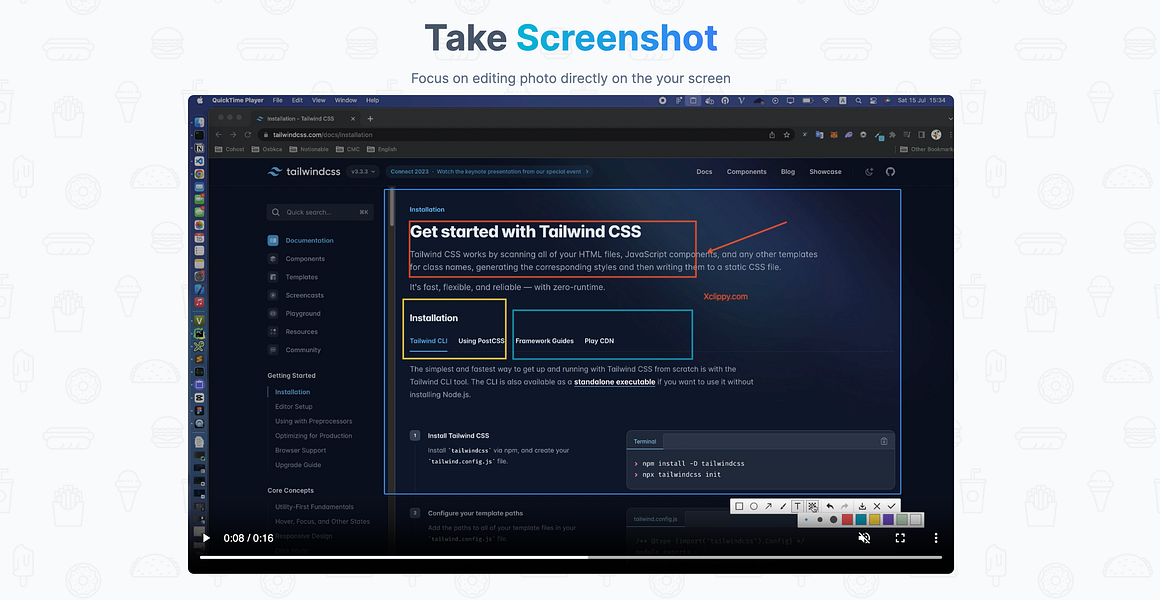
Task: Switch to the Framework Guides tab
Action: tap(544, 341)
